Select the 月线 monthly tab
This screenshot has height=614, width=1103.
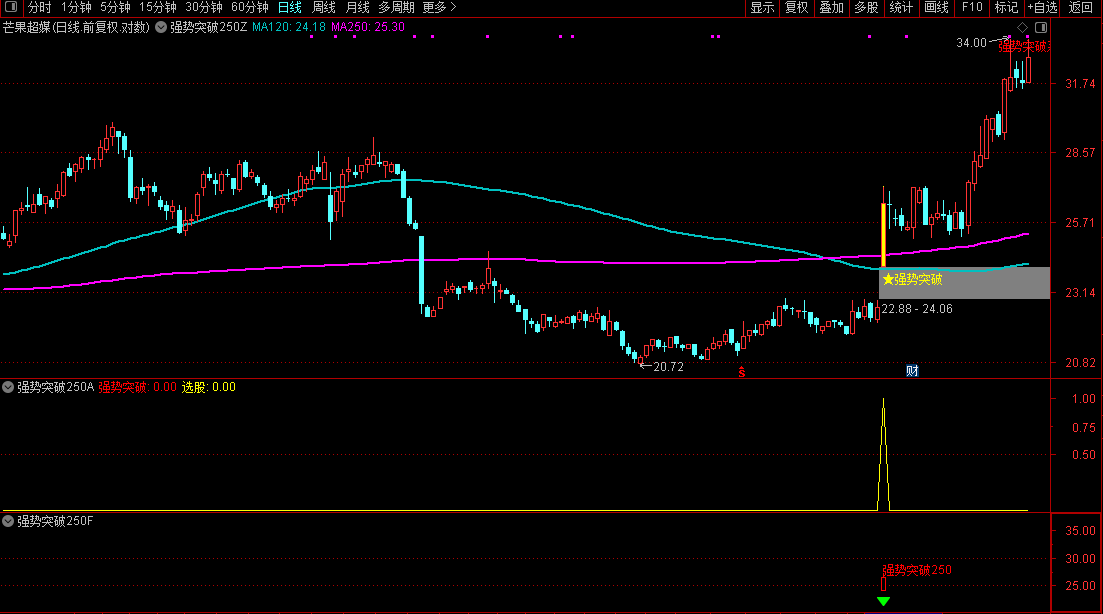coord(357,8)
